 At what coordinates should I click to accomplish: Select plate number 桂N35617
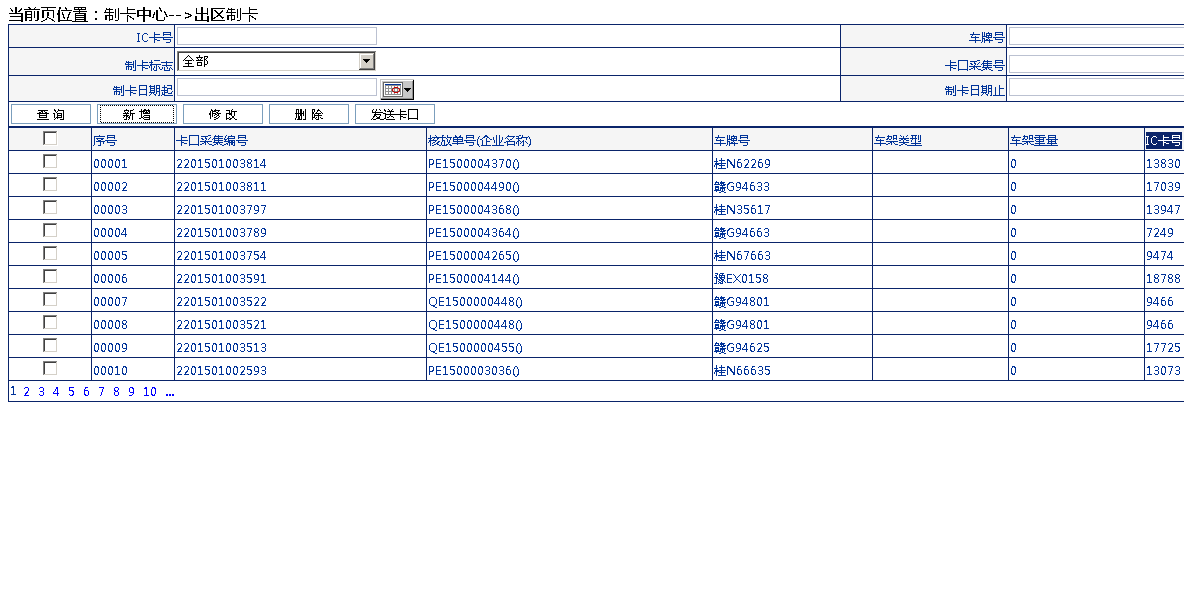pos(742,210)
